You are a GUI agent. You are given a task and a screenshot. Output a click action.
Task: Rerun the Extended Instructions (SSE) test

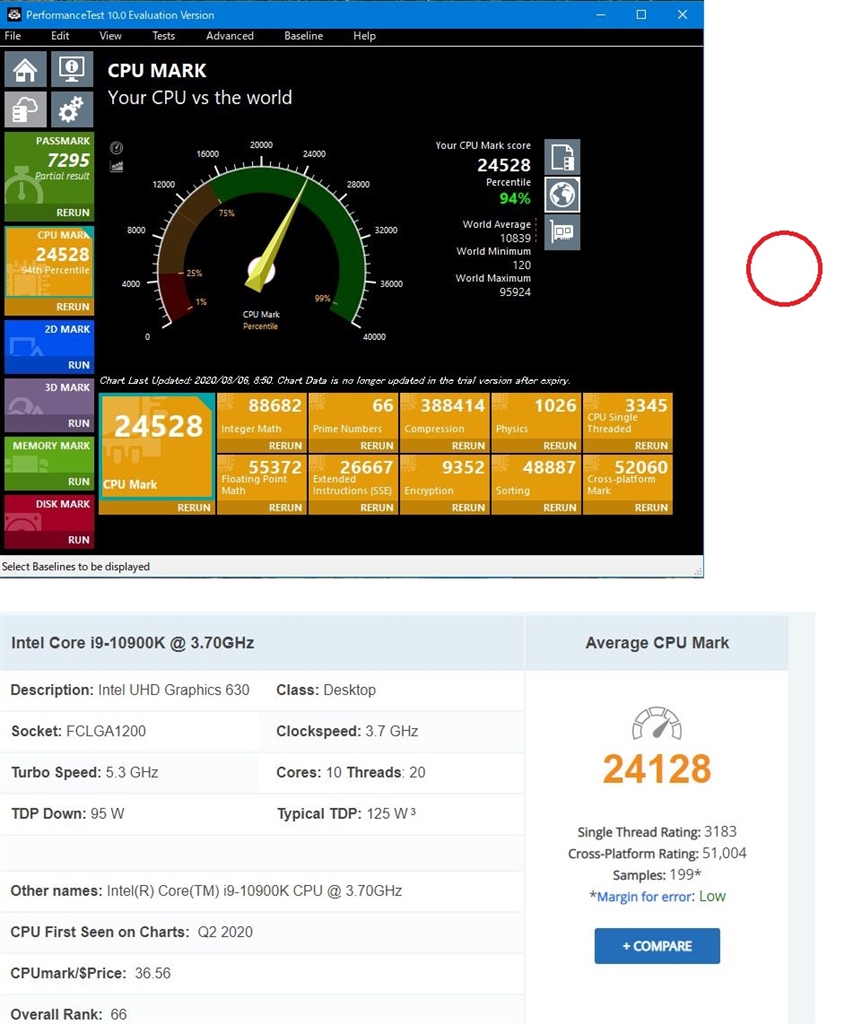point(377,507)
